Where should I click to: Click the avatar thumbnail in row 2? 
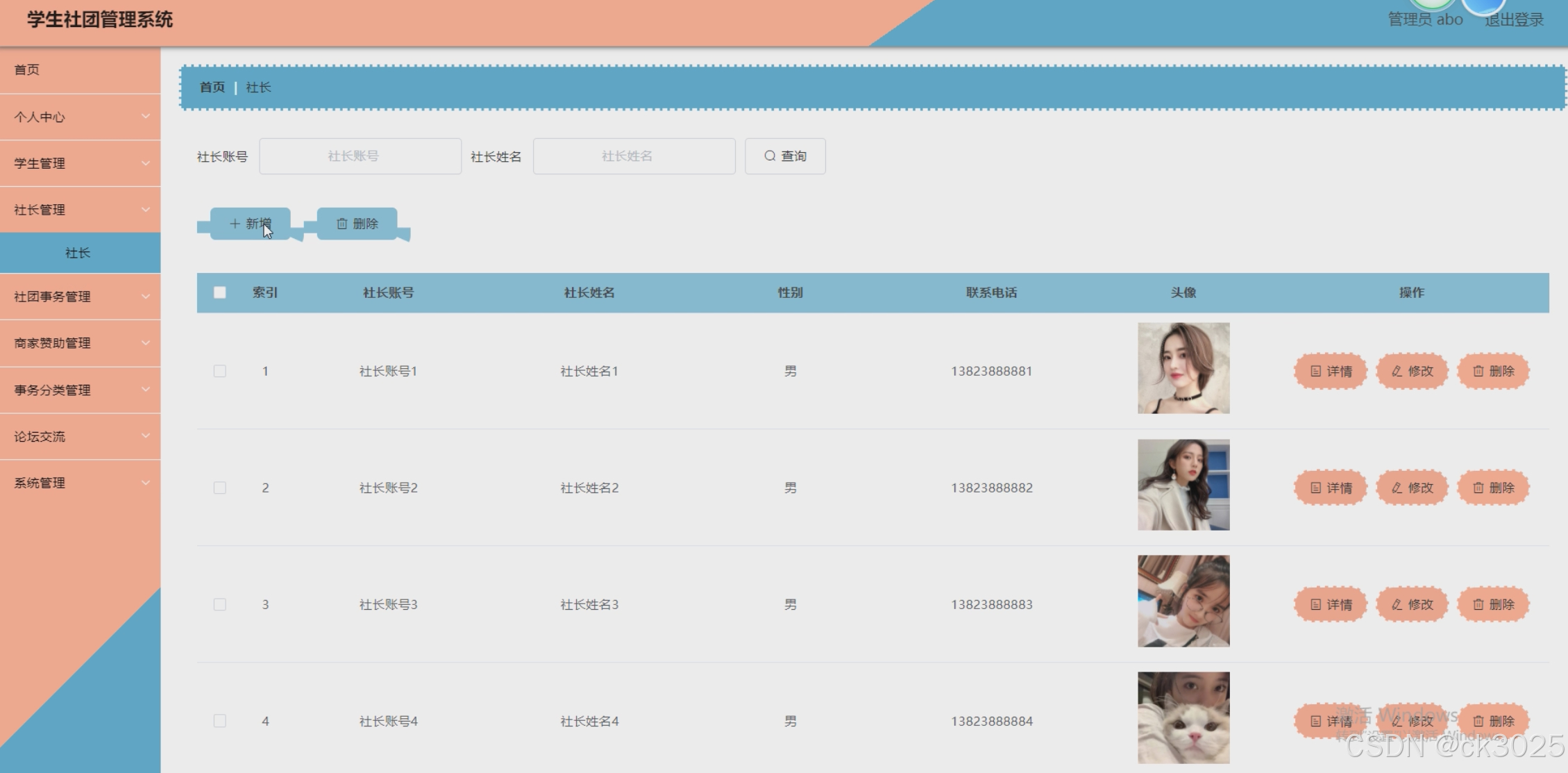coord(1183,485)
